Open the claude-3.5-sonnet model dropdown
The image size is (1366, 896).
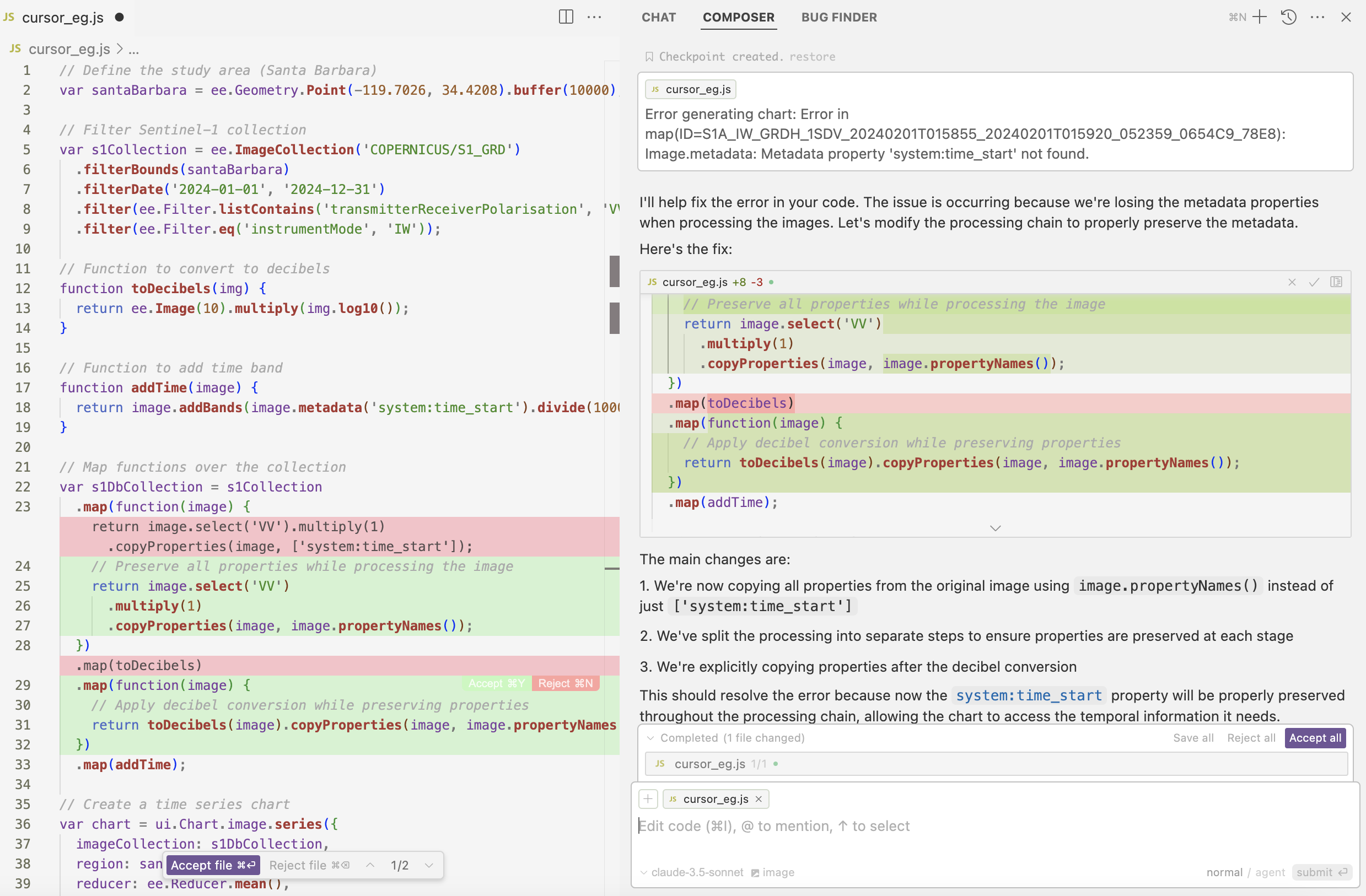(692, 872)
